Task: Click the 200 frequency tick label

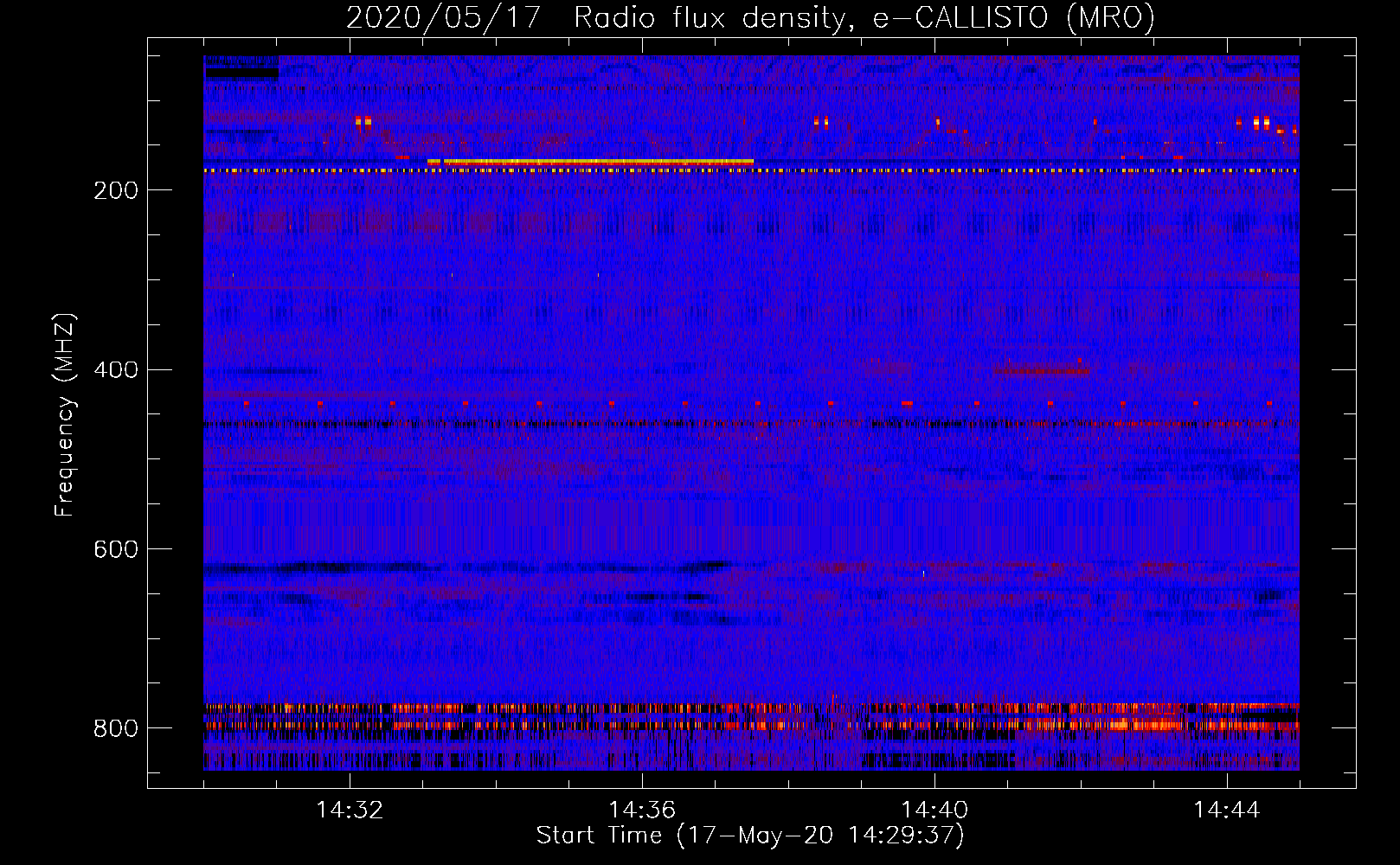Action: pyautogui.click(x=116, y=190)
